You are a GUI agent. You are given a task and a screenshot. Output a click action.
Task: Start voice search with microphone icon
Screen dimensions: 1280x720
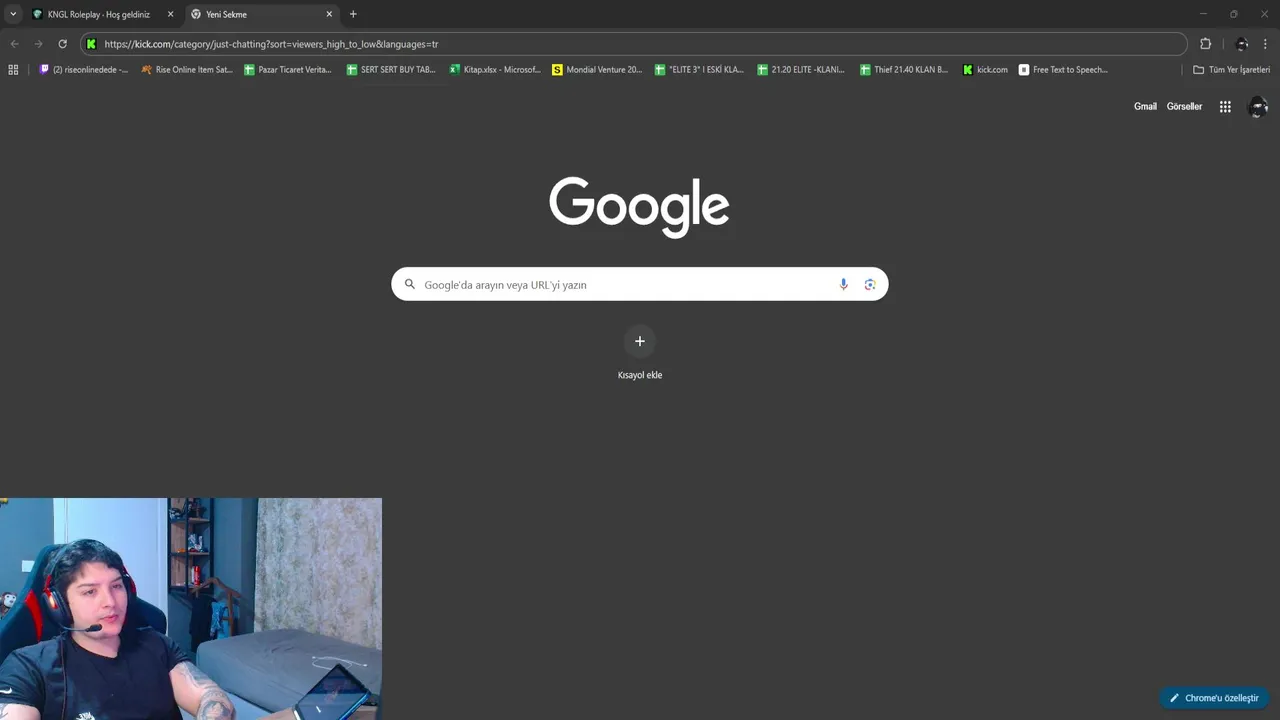[843, 284]
